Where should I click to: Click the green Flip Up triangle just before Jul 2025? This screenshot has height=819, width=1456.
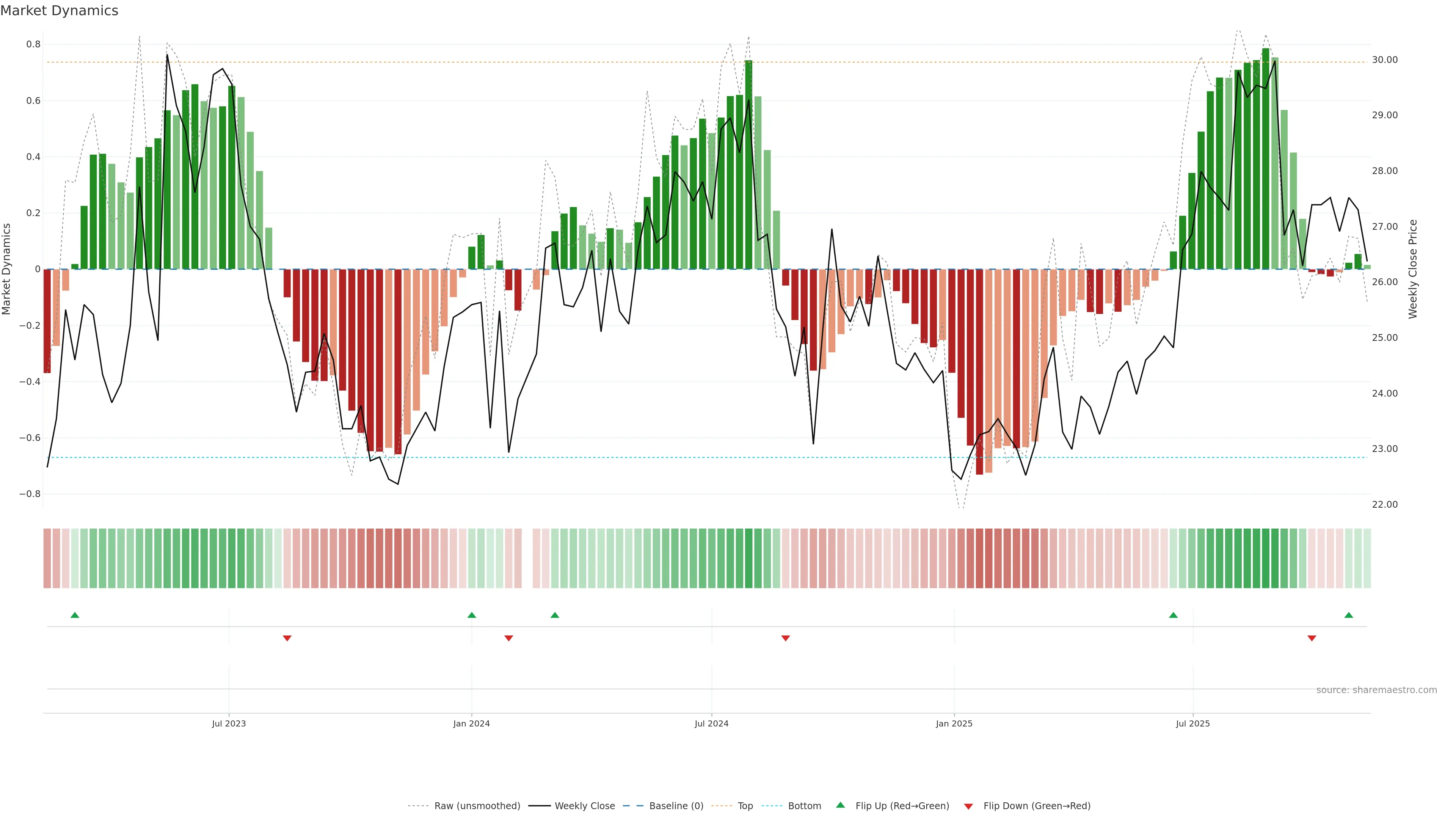pos(1174,615)
